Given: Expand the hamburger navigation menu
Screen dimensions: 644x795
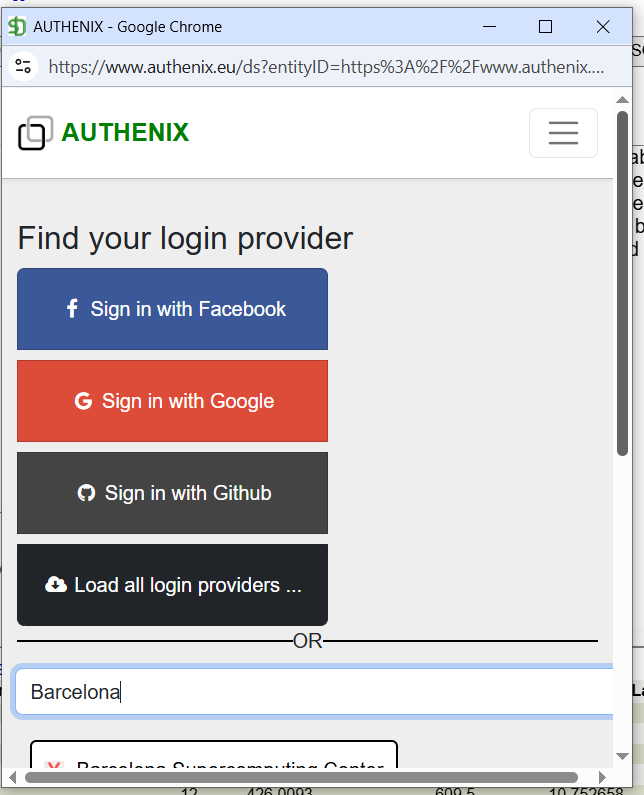Looking at the screenshot, I should pyautogui.click(x=563, y=133).
